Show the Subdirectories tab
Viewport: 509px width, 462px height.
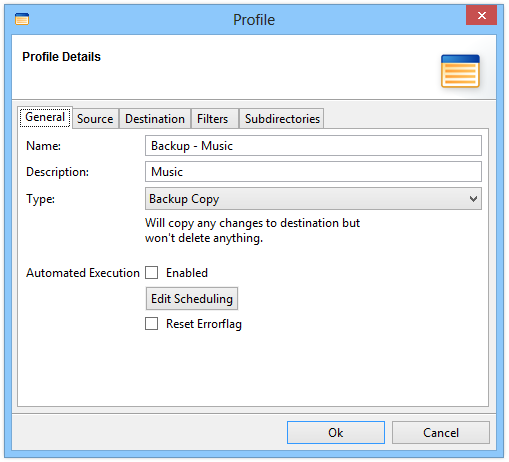click(x=282, y=119)
